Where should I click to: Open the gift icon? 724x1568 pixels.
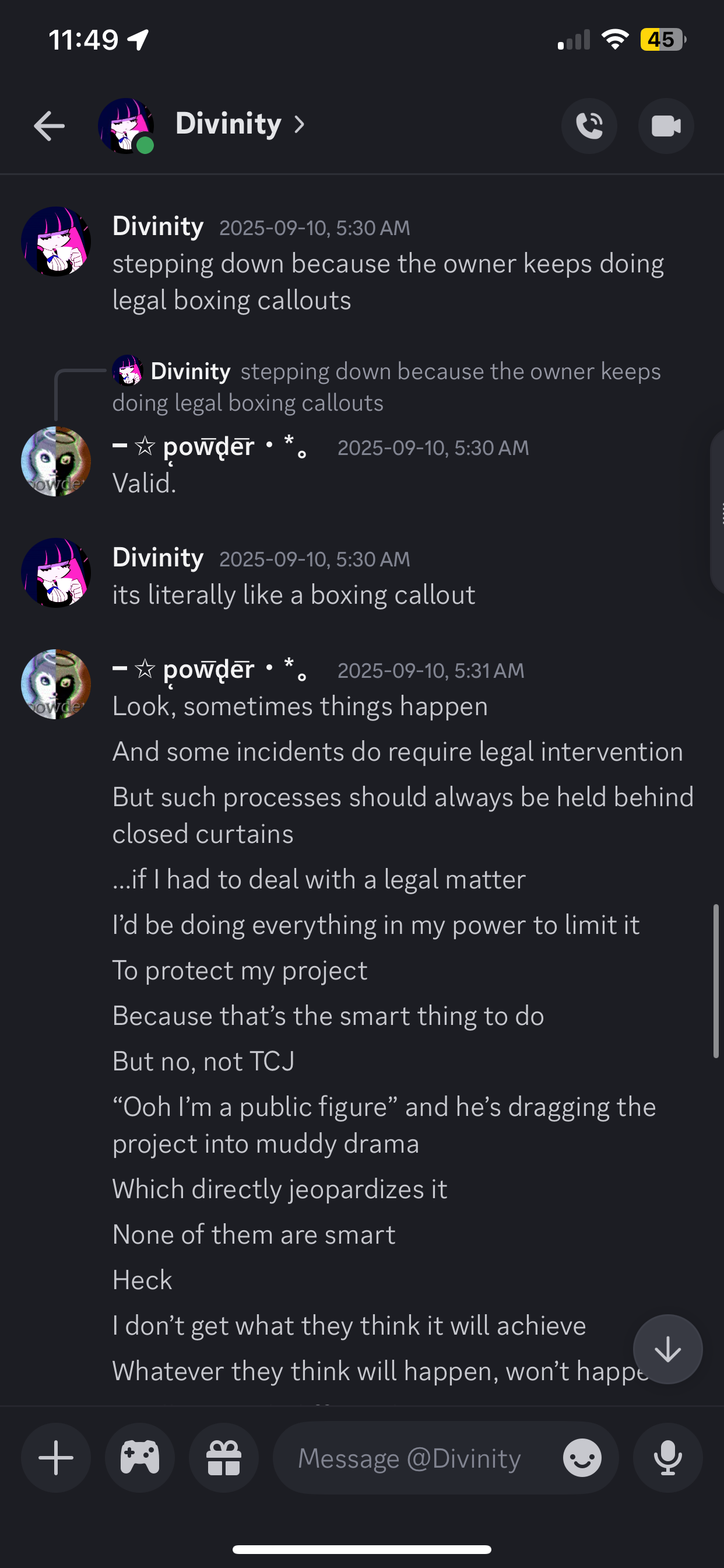pos(224,1458)
